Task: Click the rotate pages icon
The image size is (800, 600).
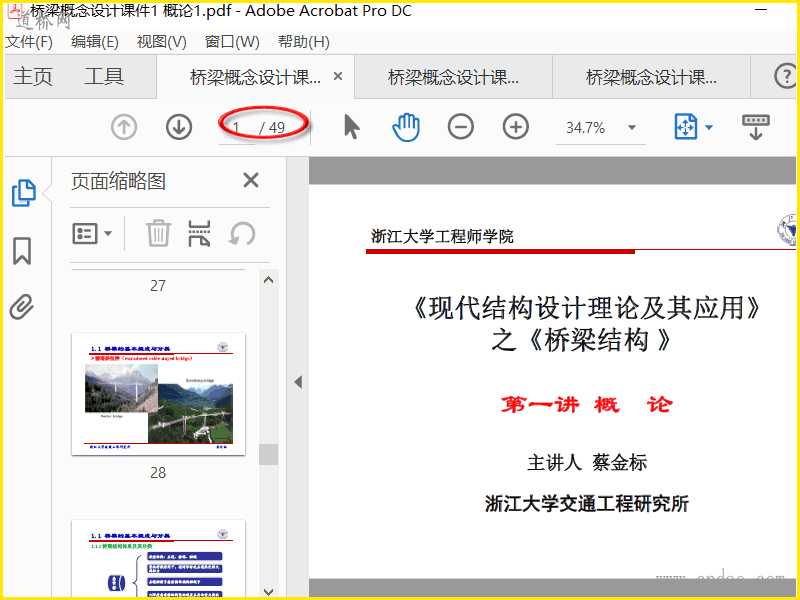Action: point(242,234)
